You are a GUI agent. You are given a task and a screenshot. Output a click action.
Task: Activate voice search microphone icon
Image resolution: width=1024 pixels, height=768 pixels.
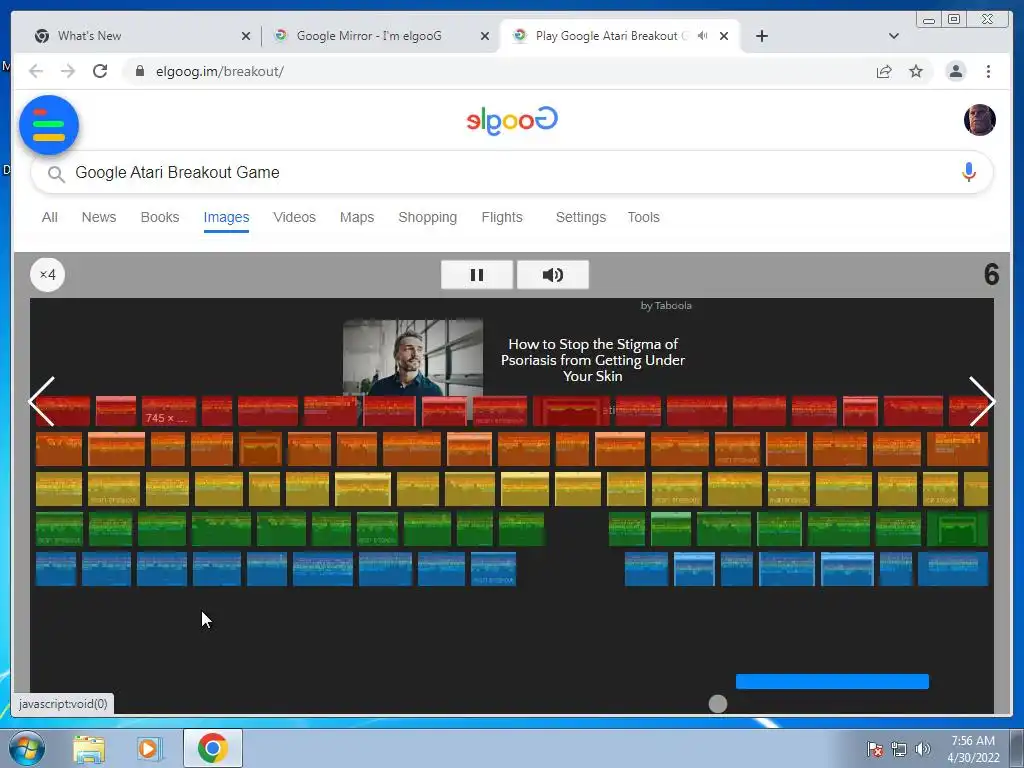[968, 172]
